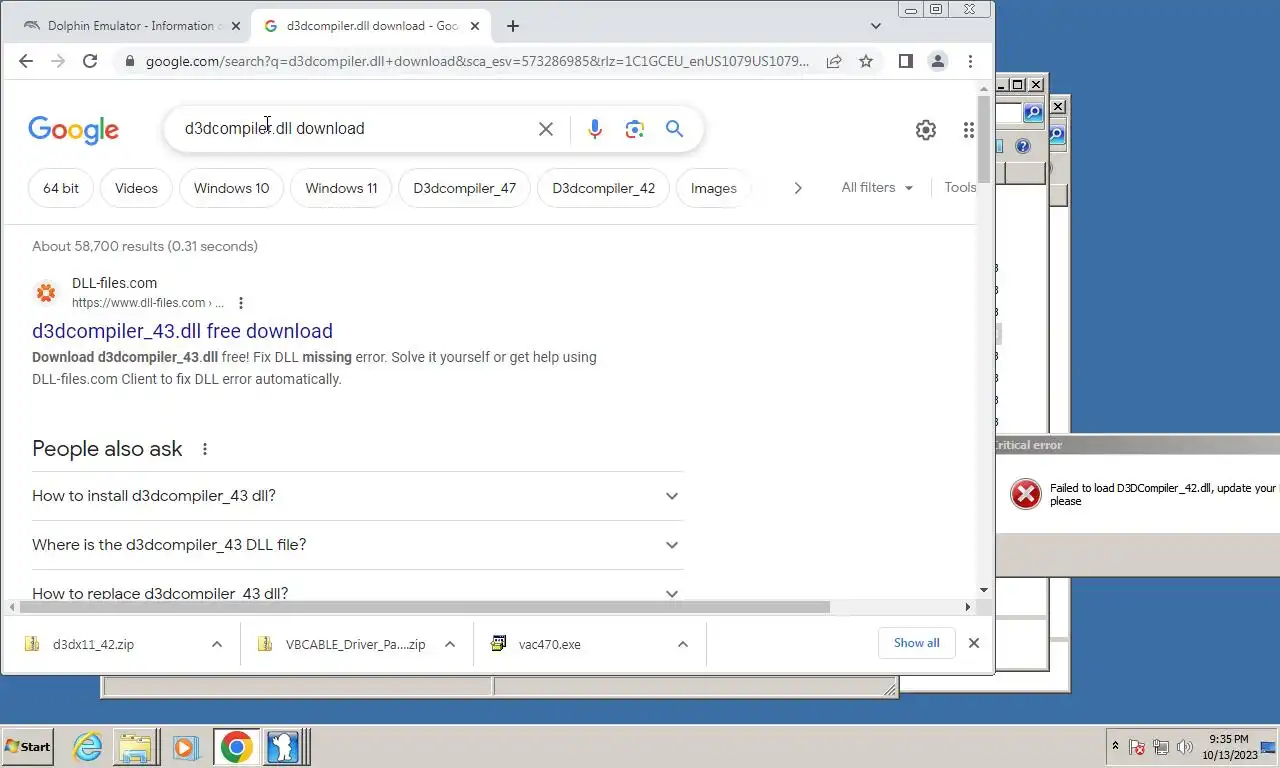Image resolution: width=1280 pixels, height=768 pixels.
Task: Click the Chrome forward navigation arrow
Action: point(58,61)
